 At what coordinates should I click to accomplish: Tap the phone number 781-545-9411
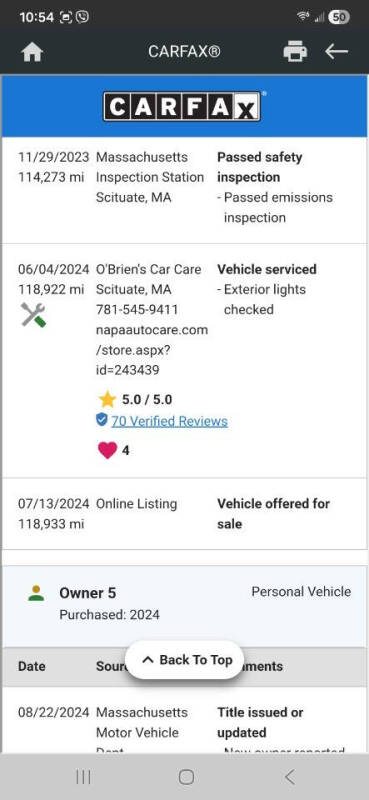[137, 310]
